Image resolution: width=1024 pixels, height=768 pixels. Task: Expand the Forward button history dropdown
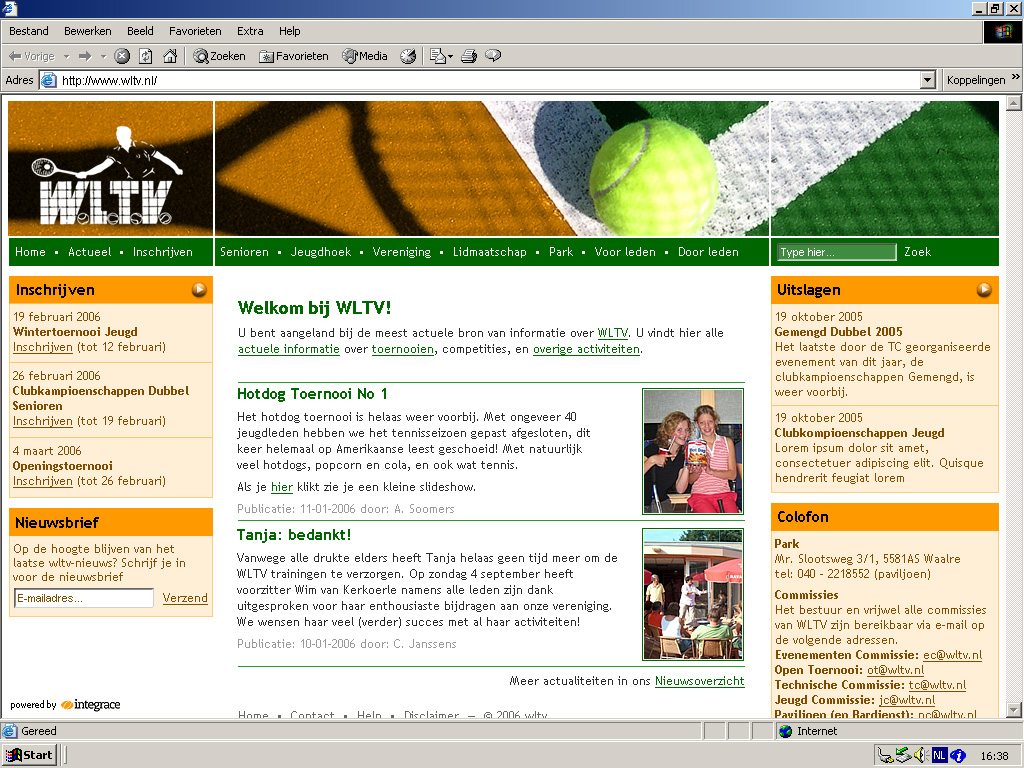[102, 56]
